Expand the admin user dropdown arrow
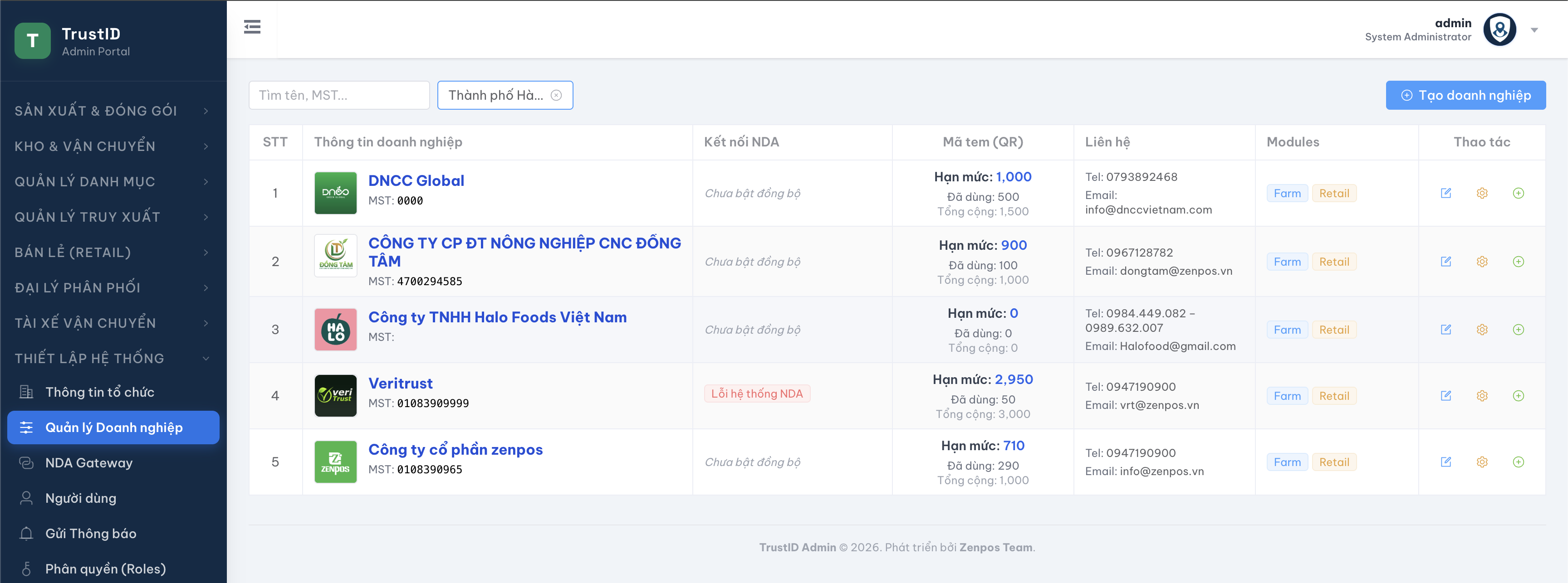 [1534, 30]
